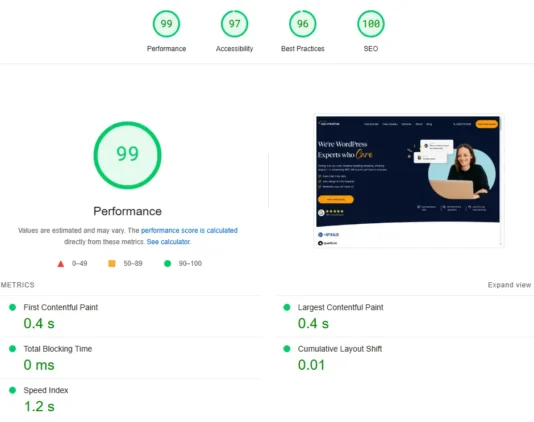The image size is (534, 422).
Task: Click the 'Speed Index' metric label
Action: tap(46, 390)
